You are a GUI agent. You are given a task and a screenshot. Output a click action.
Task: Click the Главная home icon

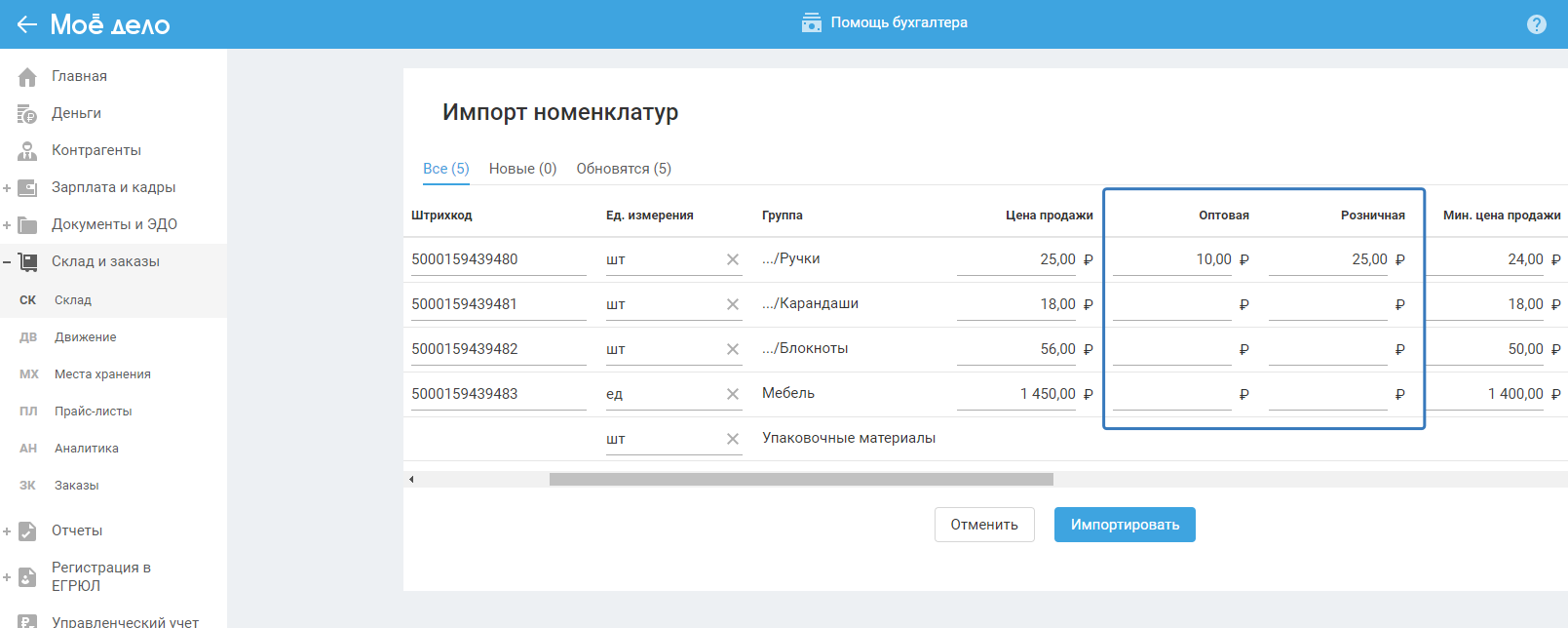[x=27, y=76]
